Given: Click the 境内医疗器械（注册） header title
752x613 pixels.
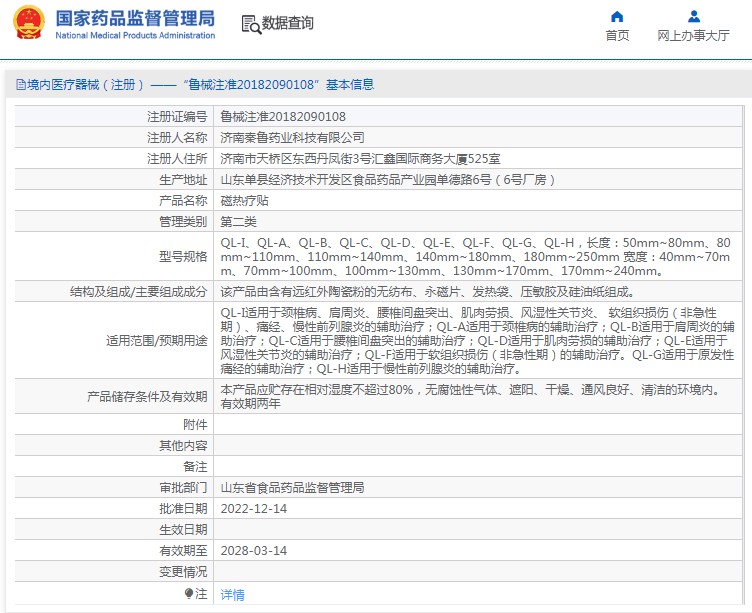Looking at the screenshot, I should (85, 85).
